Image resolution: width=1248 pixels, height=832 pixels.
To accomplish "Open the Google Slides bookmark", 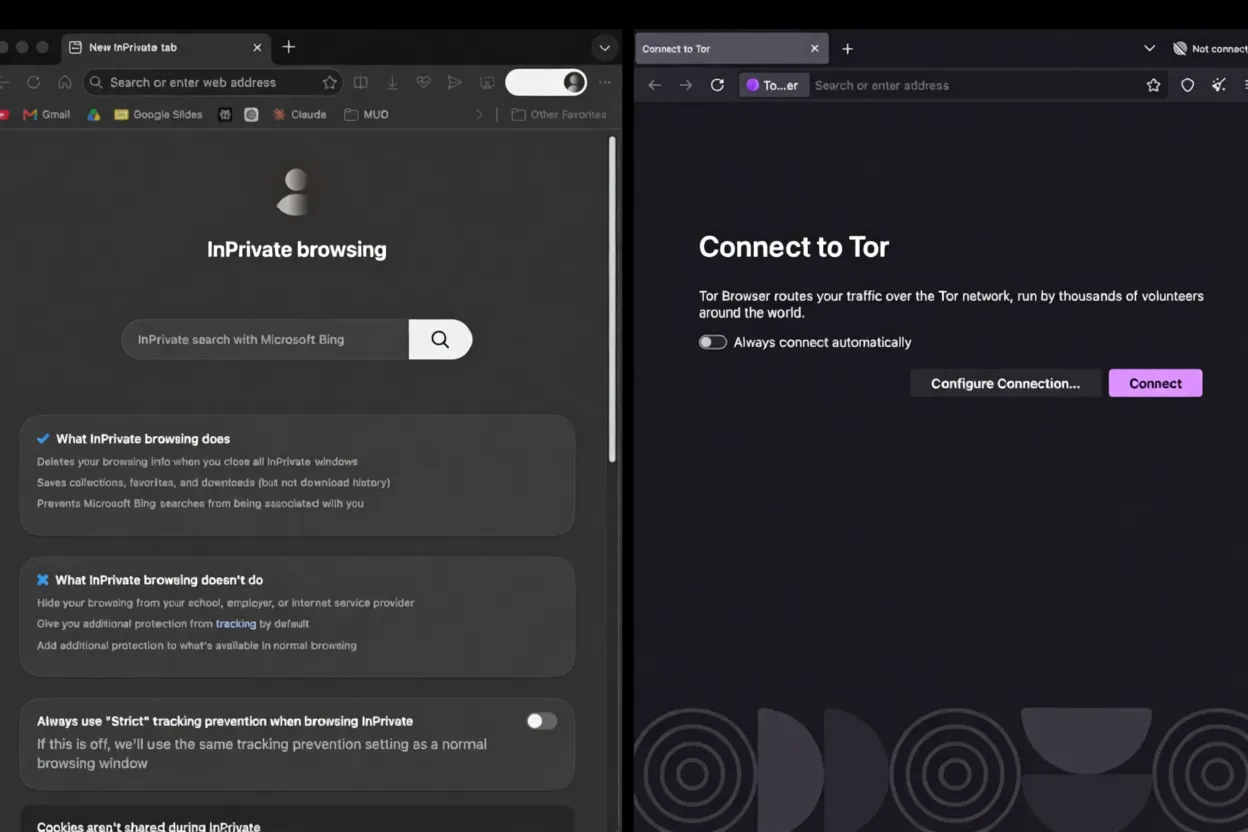I will click(x=158, y=115).
